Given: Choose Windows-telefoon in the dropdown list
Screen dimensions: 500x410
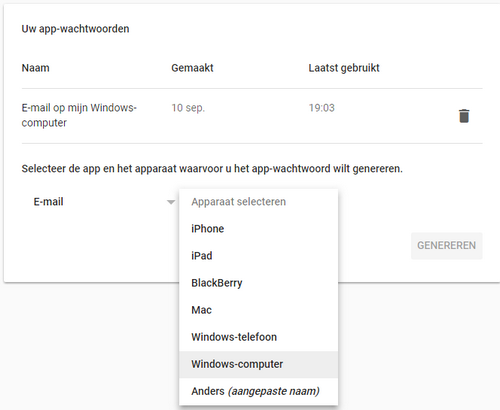Looking at the screenshot, I should [x=258, y=337].
